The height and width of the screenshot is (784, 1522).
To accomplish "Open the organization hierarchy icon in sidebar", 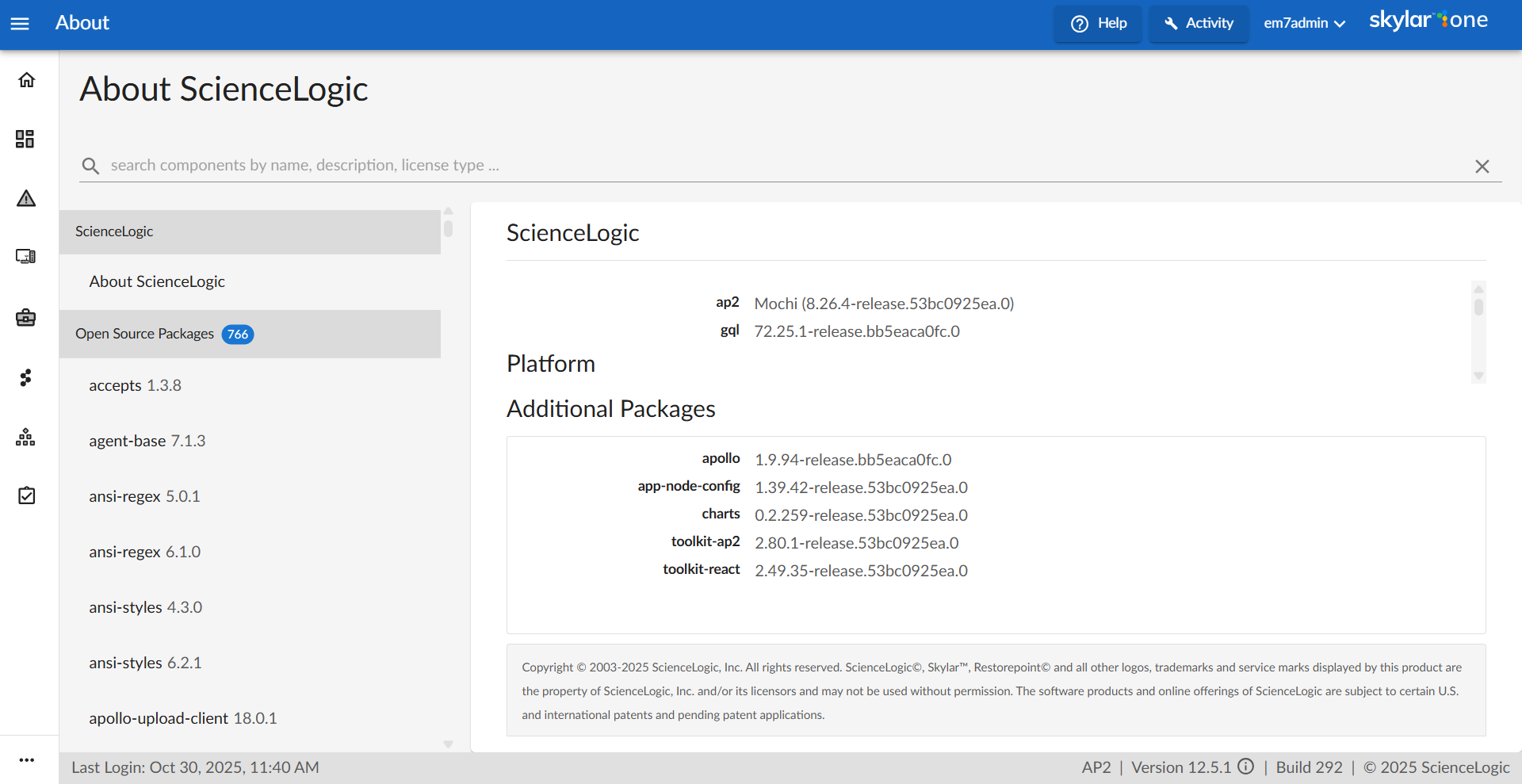I will pyautogui.click(x=26, y=437).
